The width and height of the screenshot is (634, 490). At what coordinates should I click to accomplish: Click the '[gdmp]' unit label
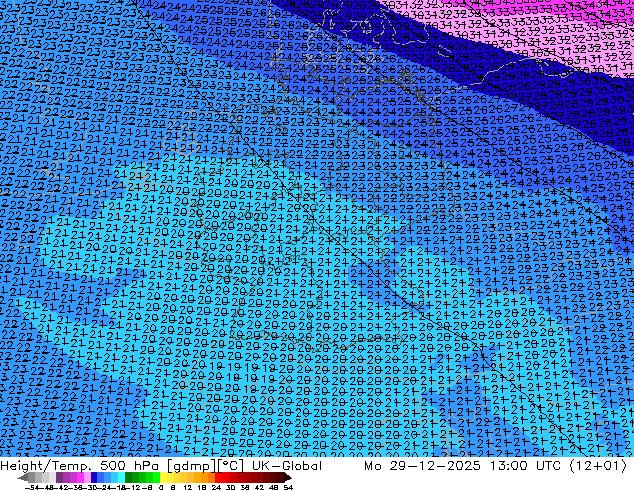click(190, 466)
